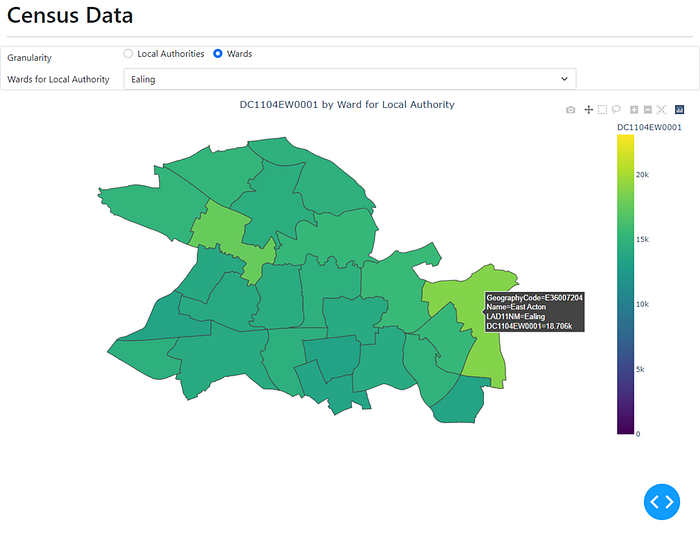The height and width of the screenshot is (540, 700).
Task: Open the Plotly logo link in toolbar
Action: 679,110
